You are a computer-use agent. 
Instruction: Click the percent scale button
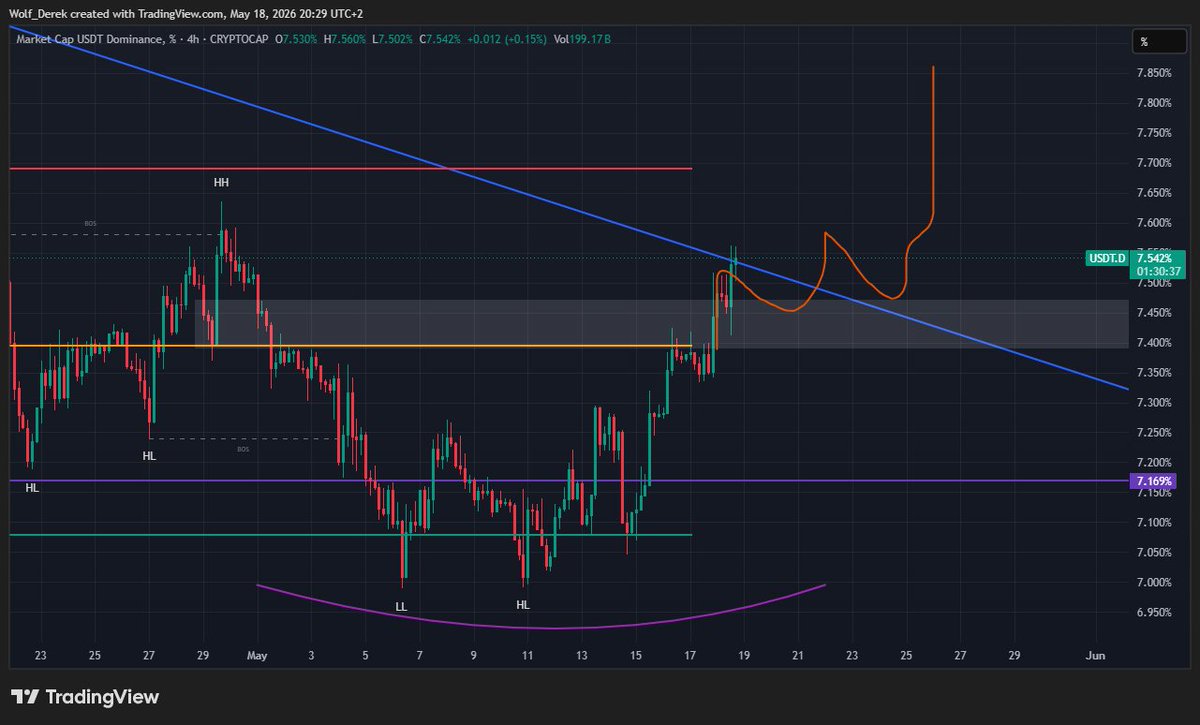coord(1159,42)
